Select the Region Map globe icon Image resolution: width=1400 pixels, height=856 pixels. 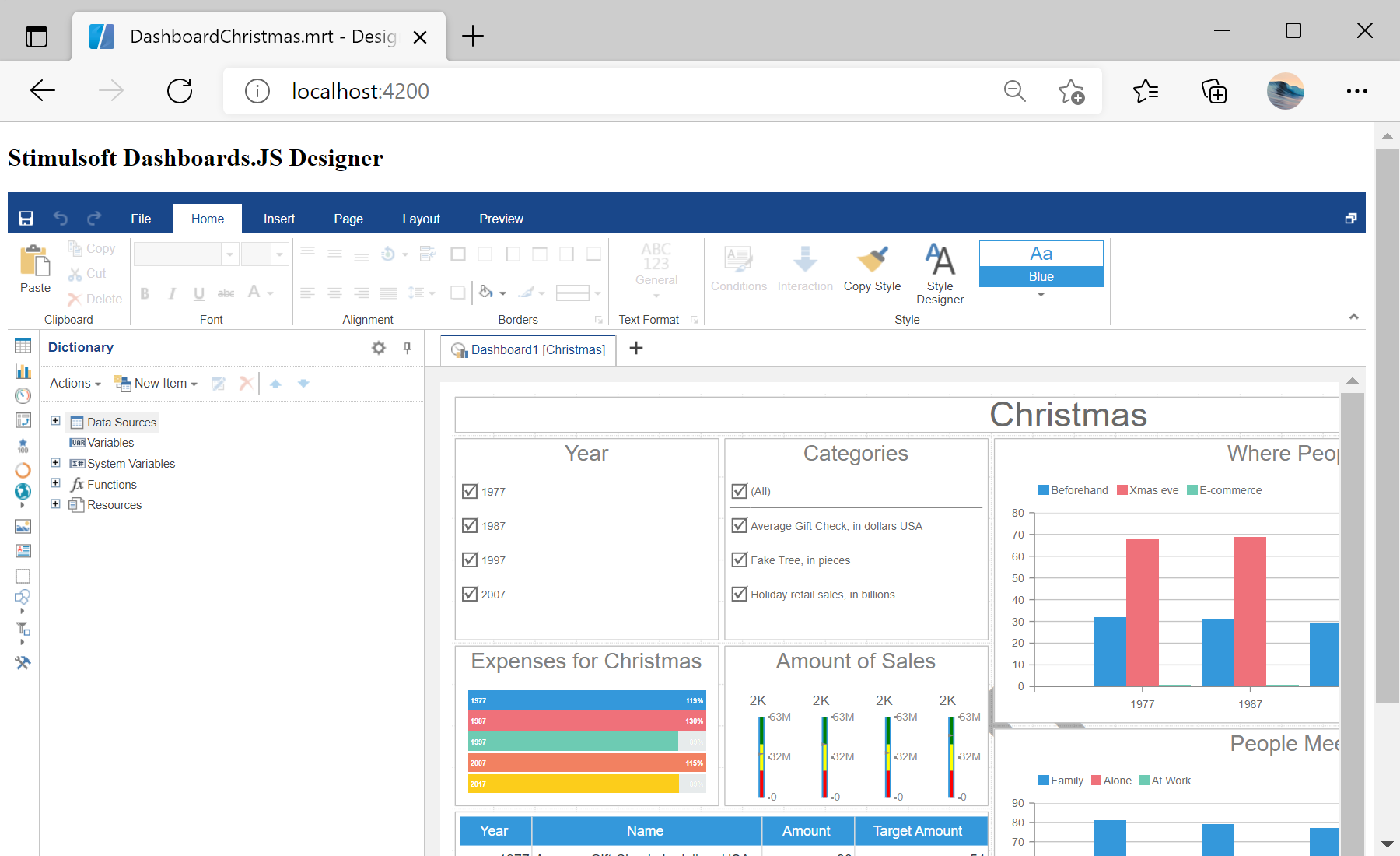[x=23, y=492]
